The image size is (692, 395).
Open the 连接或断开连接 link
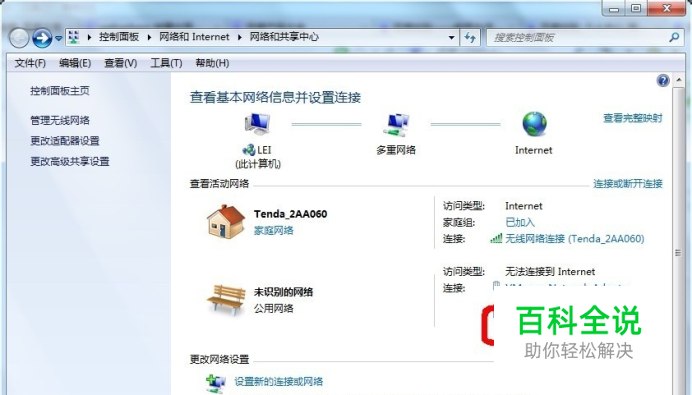pos(628,184)
